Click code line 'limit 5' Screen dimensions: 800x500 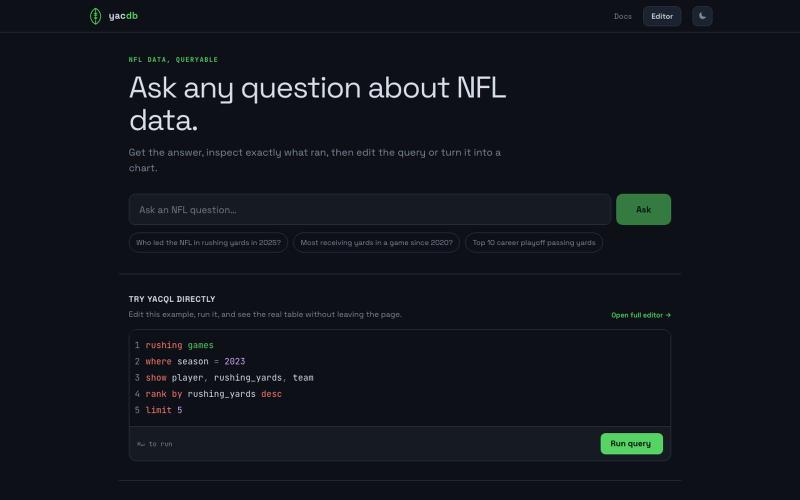pos(164,410)
